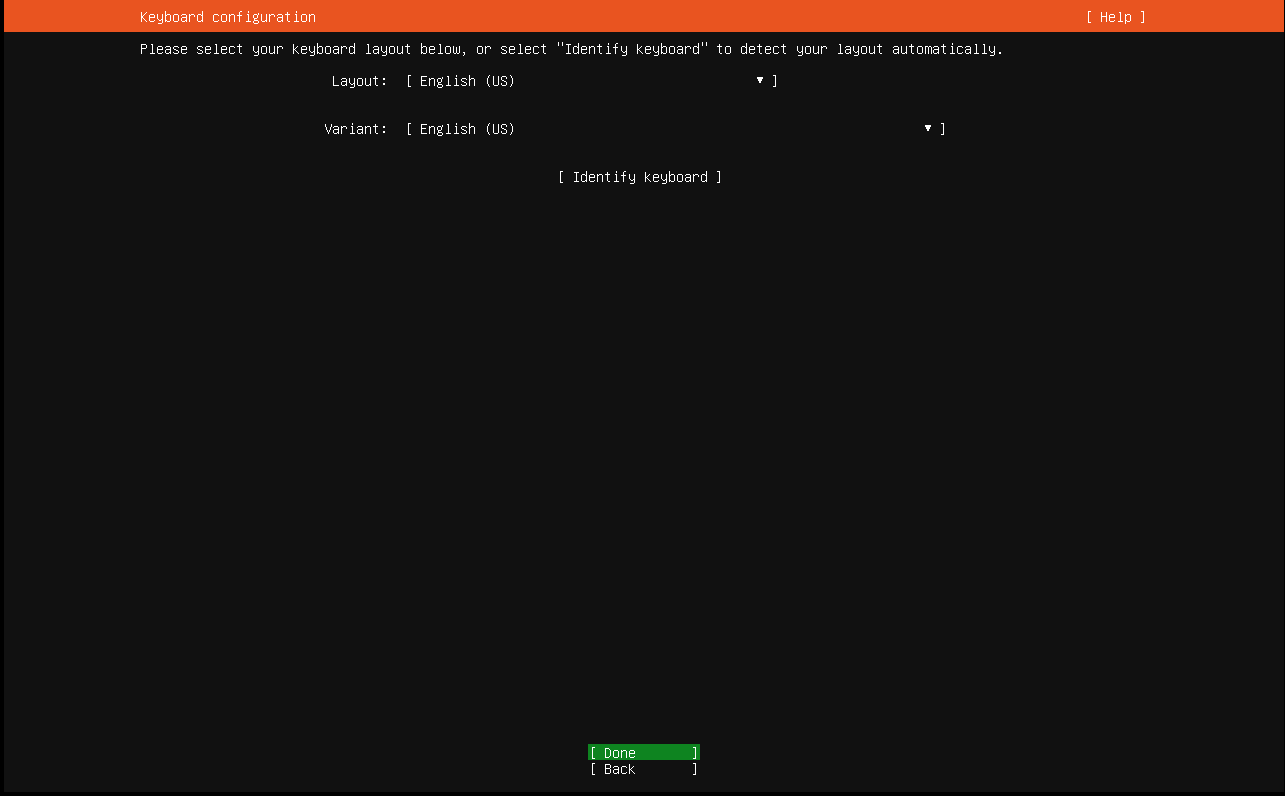Viewport: 1285px width, 796px height.
Task: Click the Variant: label text
Action: [355, 129]
